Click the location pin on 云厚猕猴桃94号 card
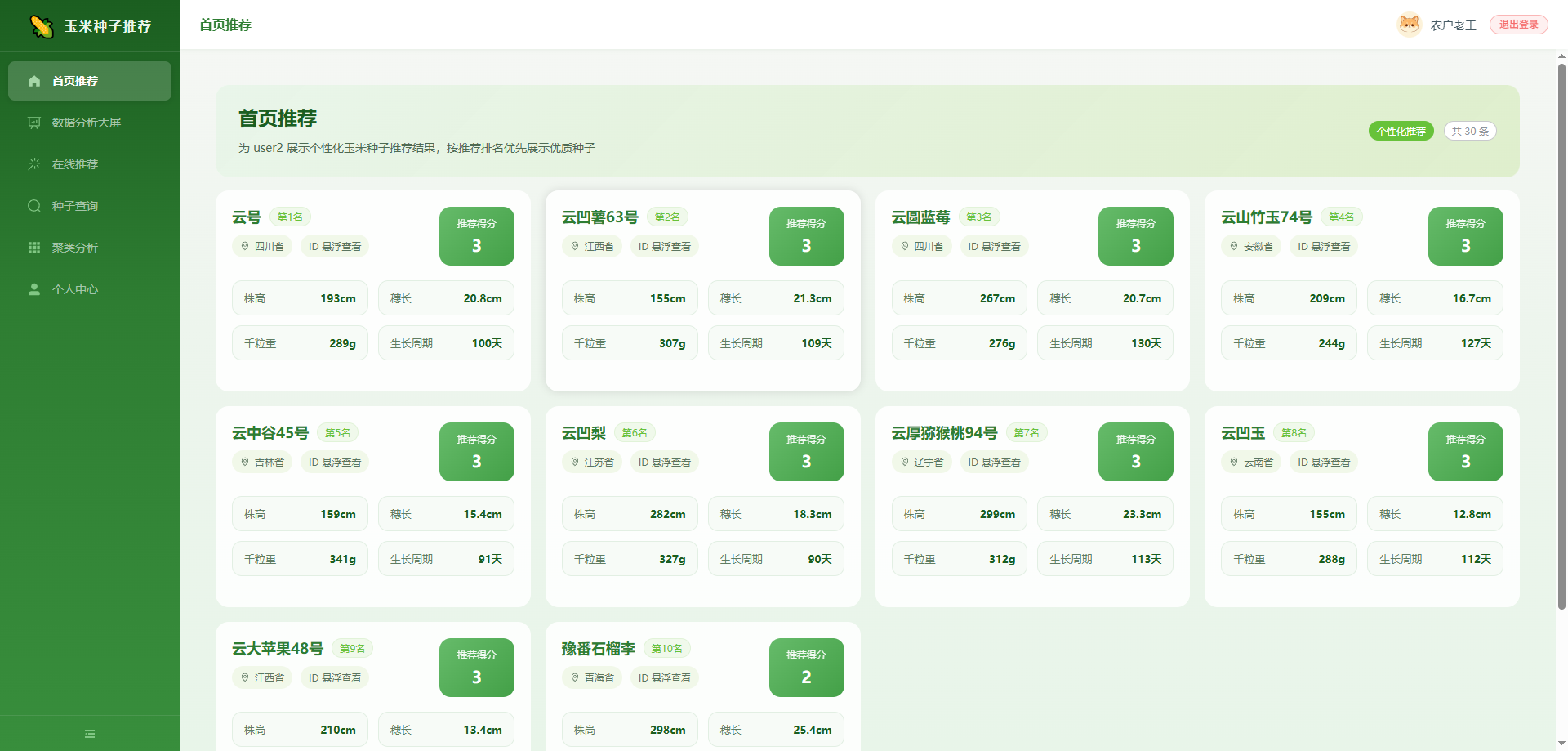 coord(905,462)
